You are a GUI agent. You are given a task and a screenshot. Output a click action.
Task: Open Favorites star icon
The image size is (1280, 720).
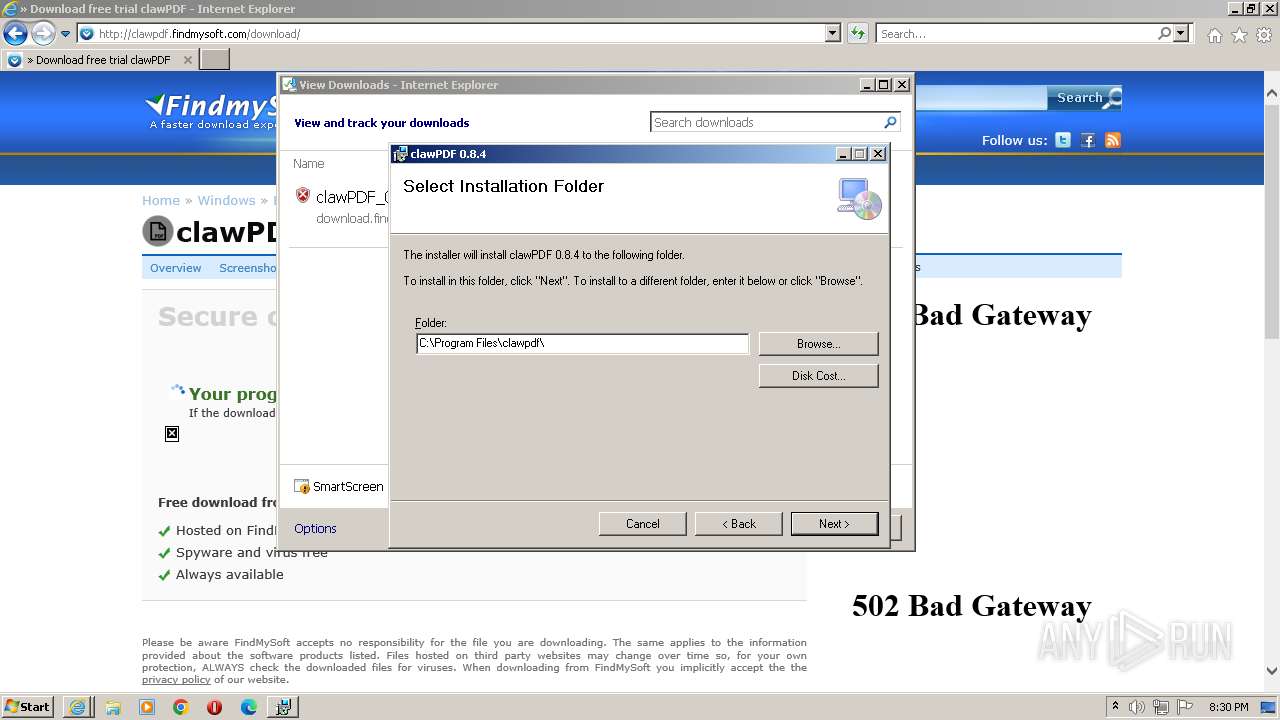pyautogui.click(x=1239, y=35)
